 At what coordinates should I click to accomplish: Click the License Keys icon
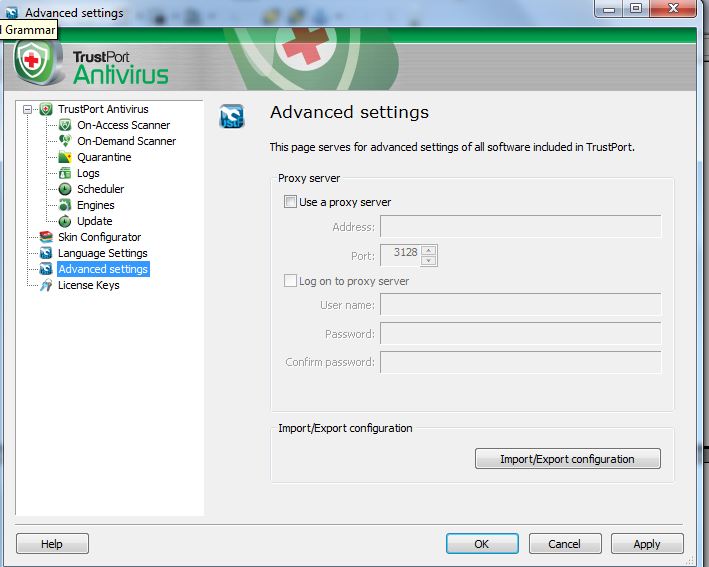click(x=46, y=285)
